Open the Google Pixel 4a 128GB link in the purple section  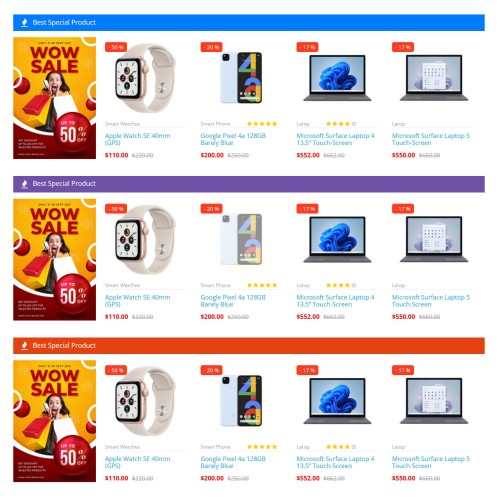(x=233, y=301)
